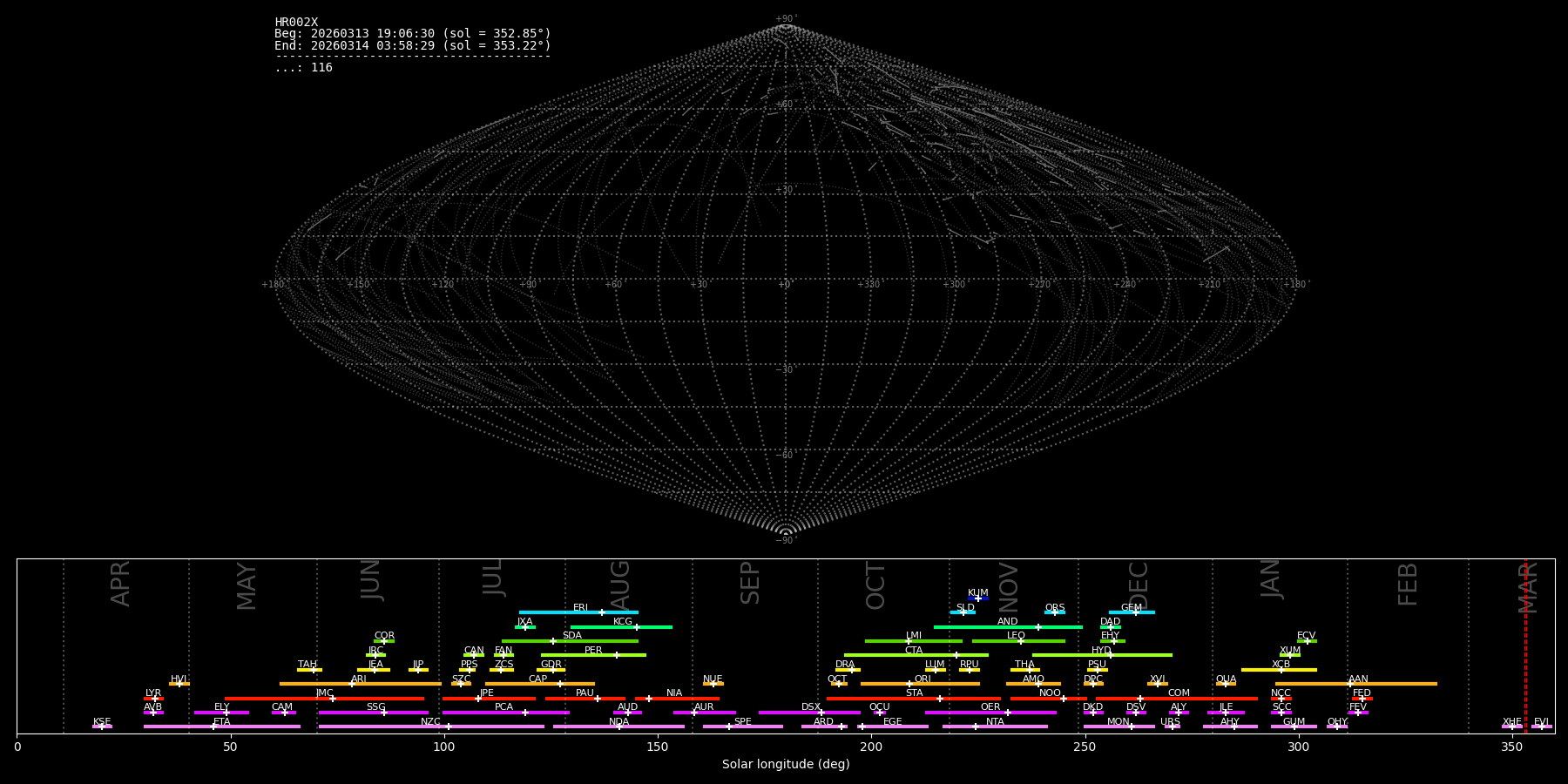Viewport: 1568px width, 784px height.
Task: Click the yellow XCB shower activity bar
Action: point(1279,670)
